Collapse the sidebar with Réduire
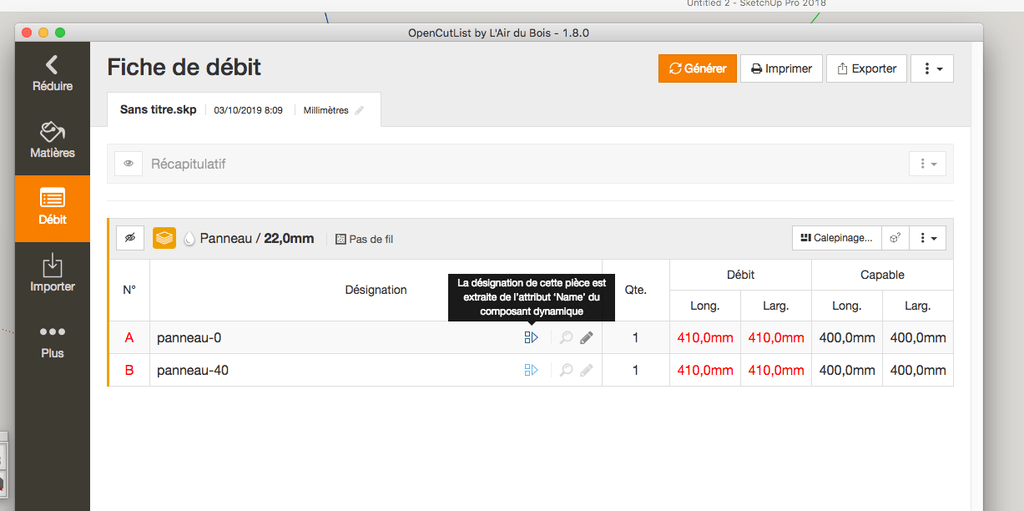 coord(52,74)
